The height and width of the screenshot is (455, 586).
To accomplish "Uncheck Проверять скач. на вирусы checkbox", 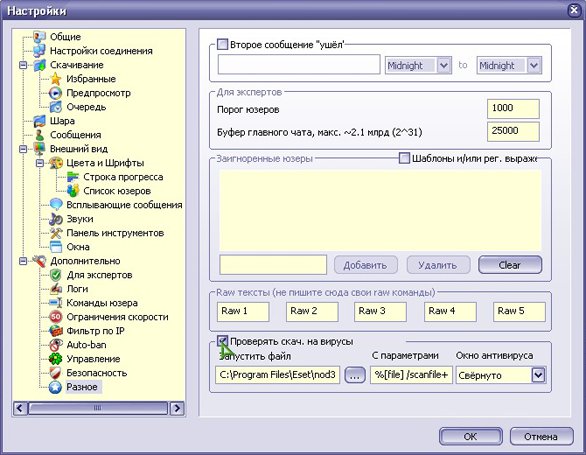I will pos(222,341).
